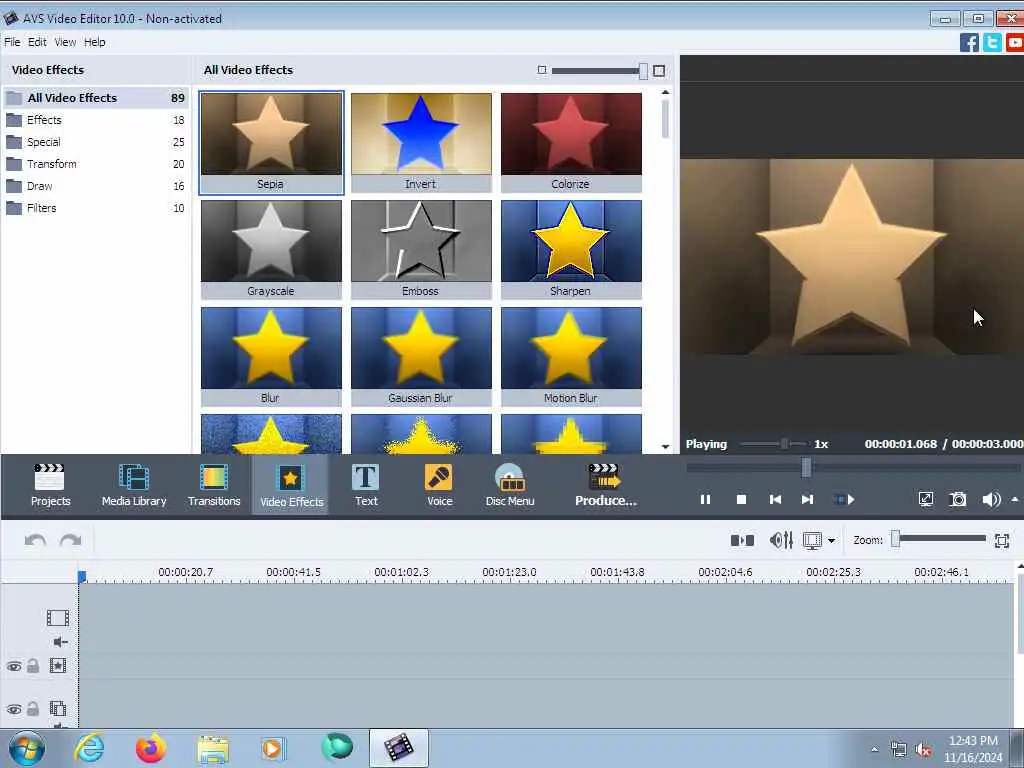Select the Video Effects section button
Image resolution: width=1024 pixels, height=768 pixels.
[x=291, y=485]
